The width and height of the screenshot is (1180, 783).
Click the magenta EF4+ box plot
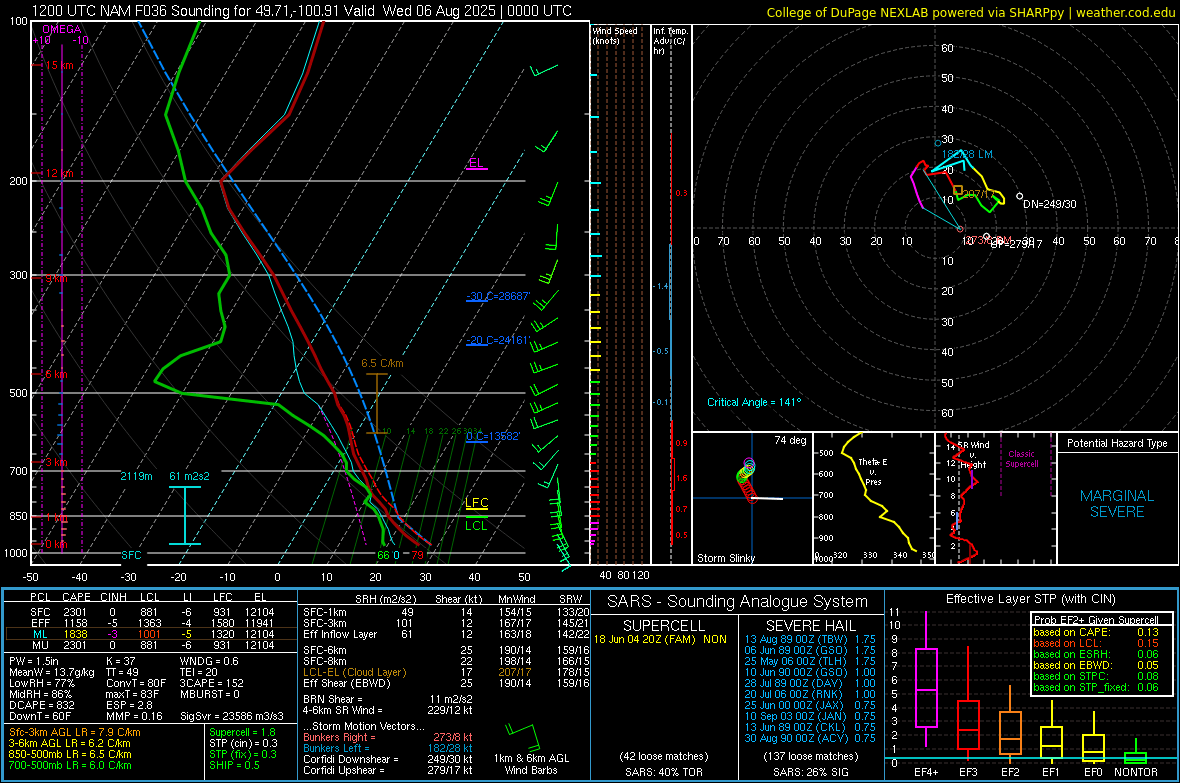[x=926, y=680]
